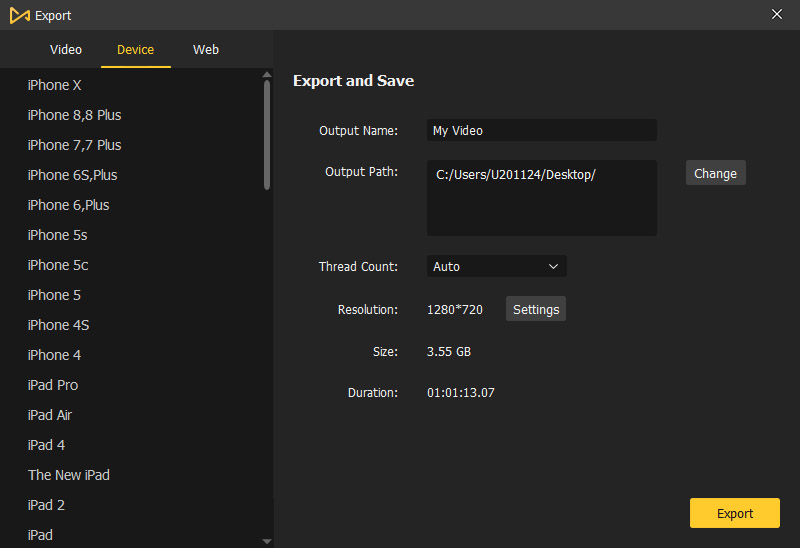The height and width of the screenshot is (548, 800).
Task: Select iPhone X from device list
Action: coord(55,85)
